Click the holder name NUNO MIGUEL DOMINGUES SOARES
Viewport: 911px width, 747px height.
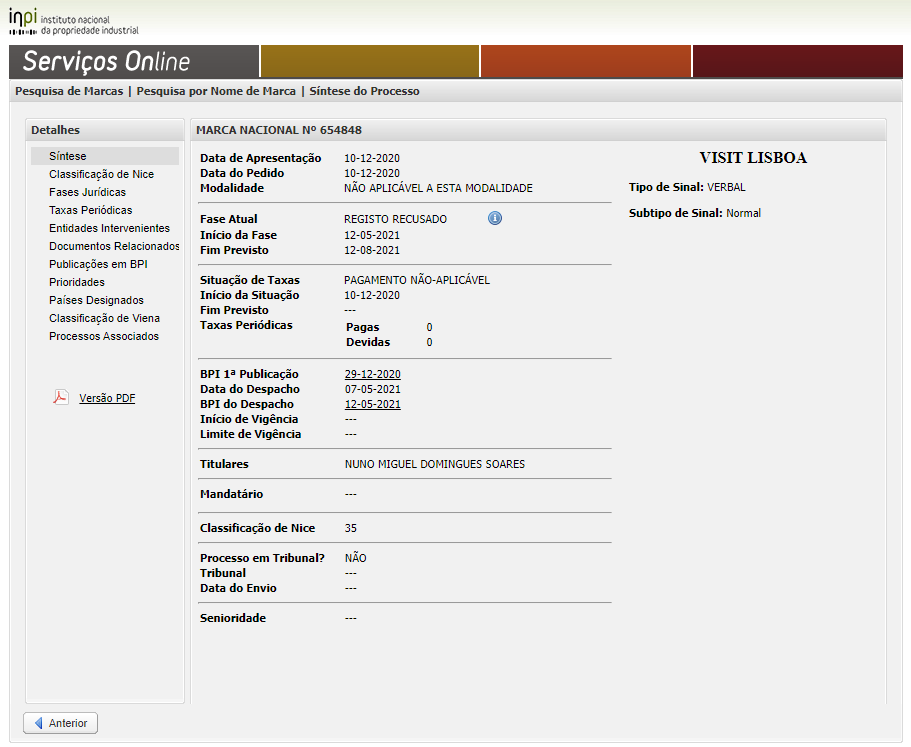point(435,464)
